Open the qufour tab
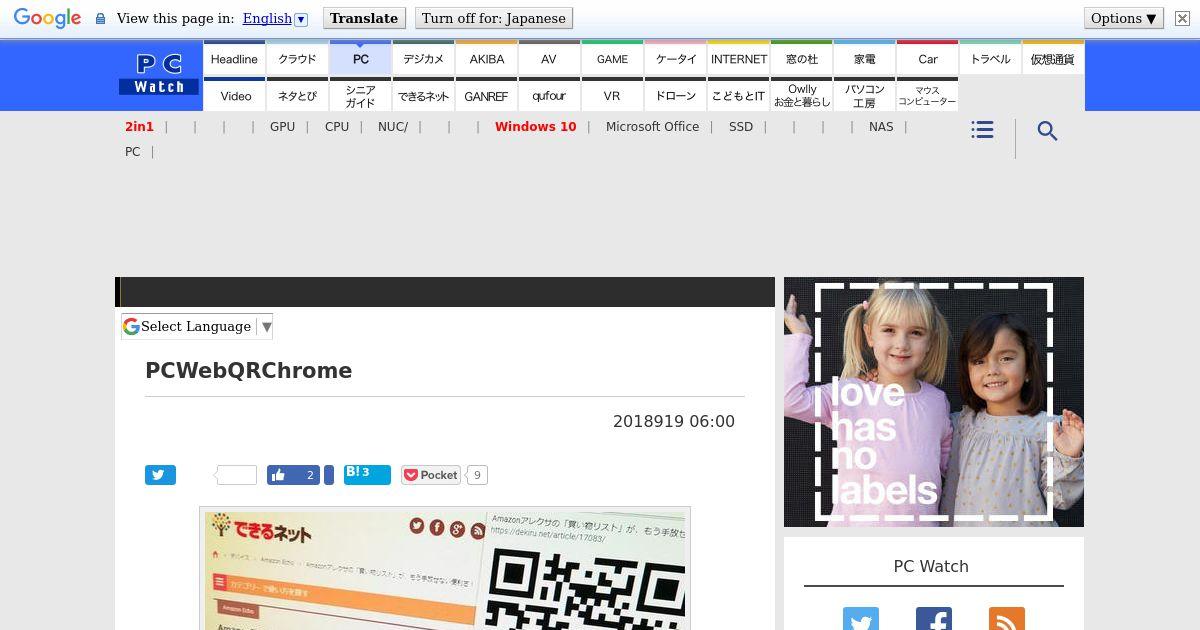Screen dimensions: 1200x630 tap(549, 95)
